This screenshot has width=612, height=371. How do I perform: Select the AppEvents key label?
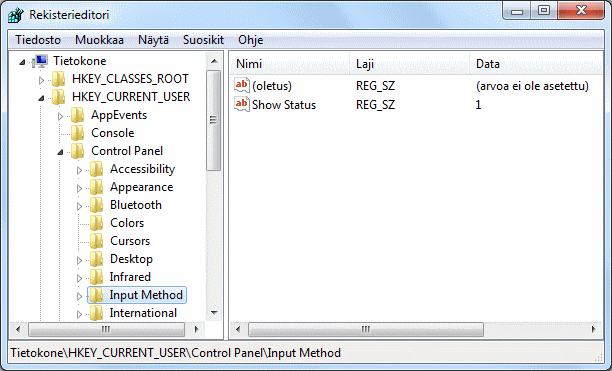[x=119, y=115]
